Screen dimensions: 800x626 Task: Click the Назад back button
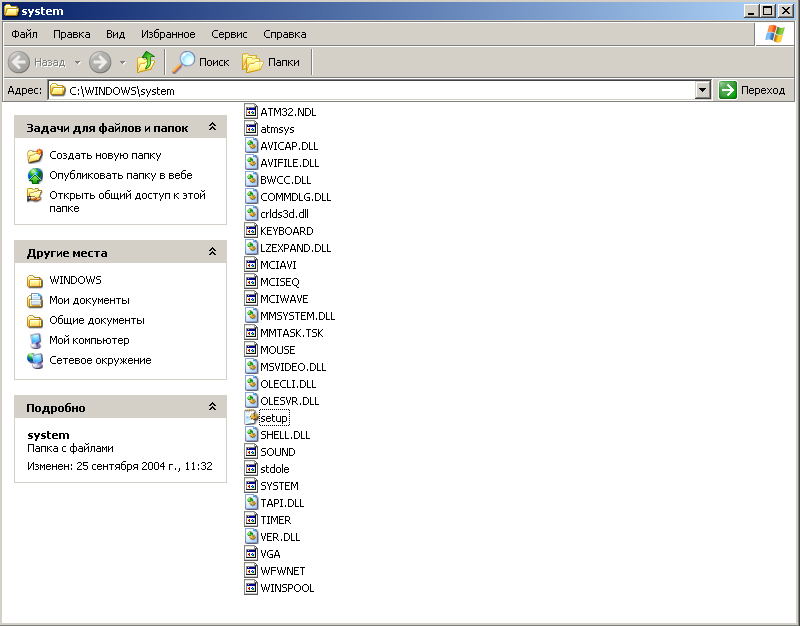[37, 62]
